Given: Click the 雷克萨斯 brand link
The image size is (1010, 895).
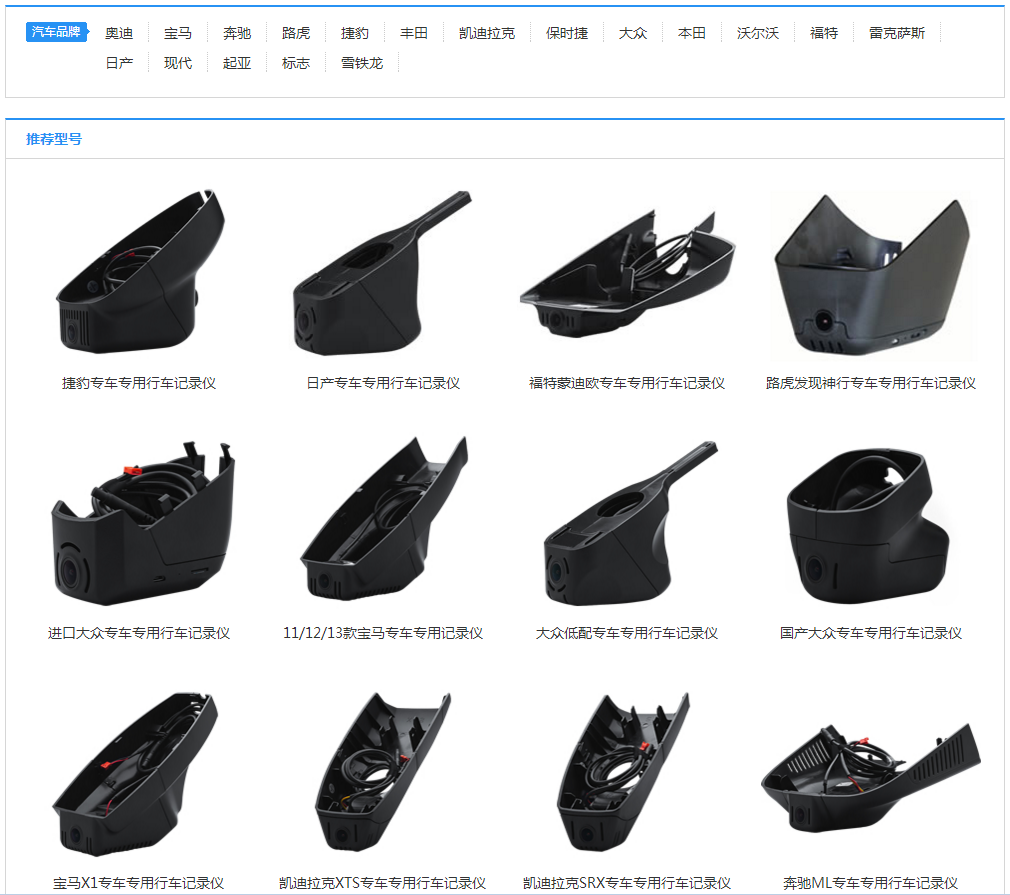Looking at the screenshot, I should [x=897, y=33].
